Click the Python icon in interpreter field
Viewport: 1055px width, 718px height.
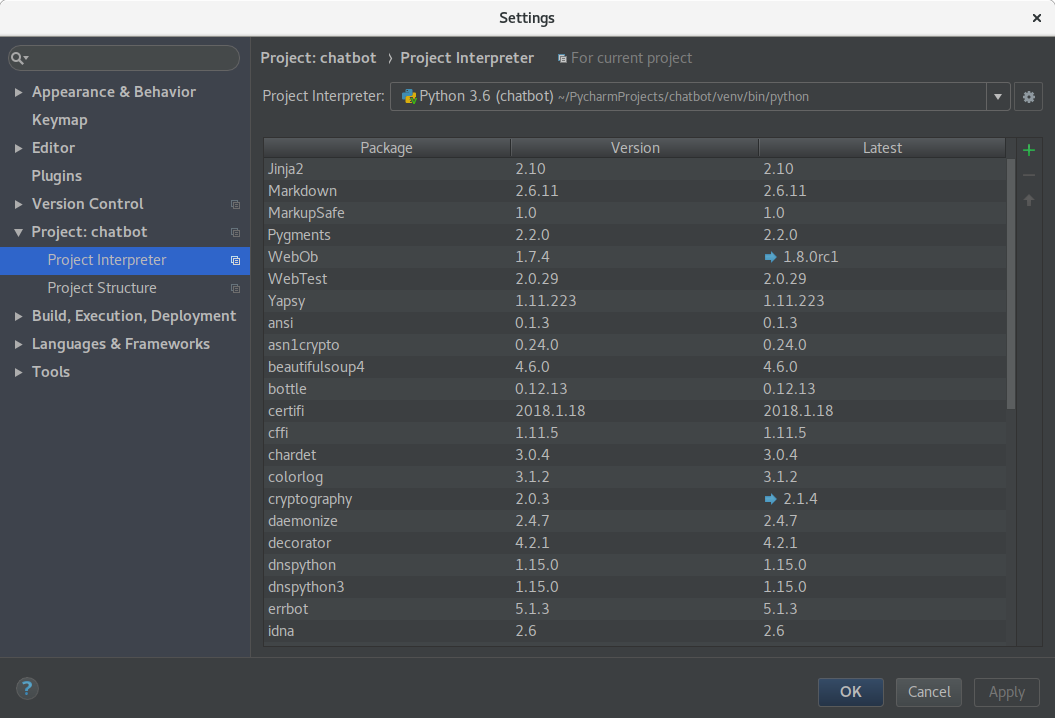tap(408, 97)
